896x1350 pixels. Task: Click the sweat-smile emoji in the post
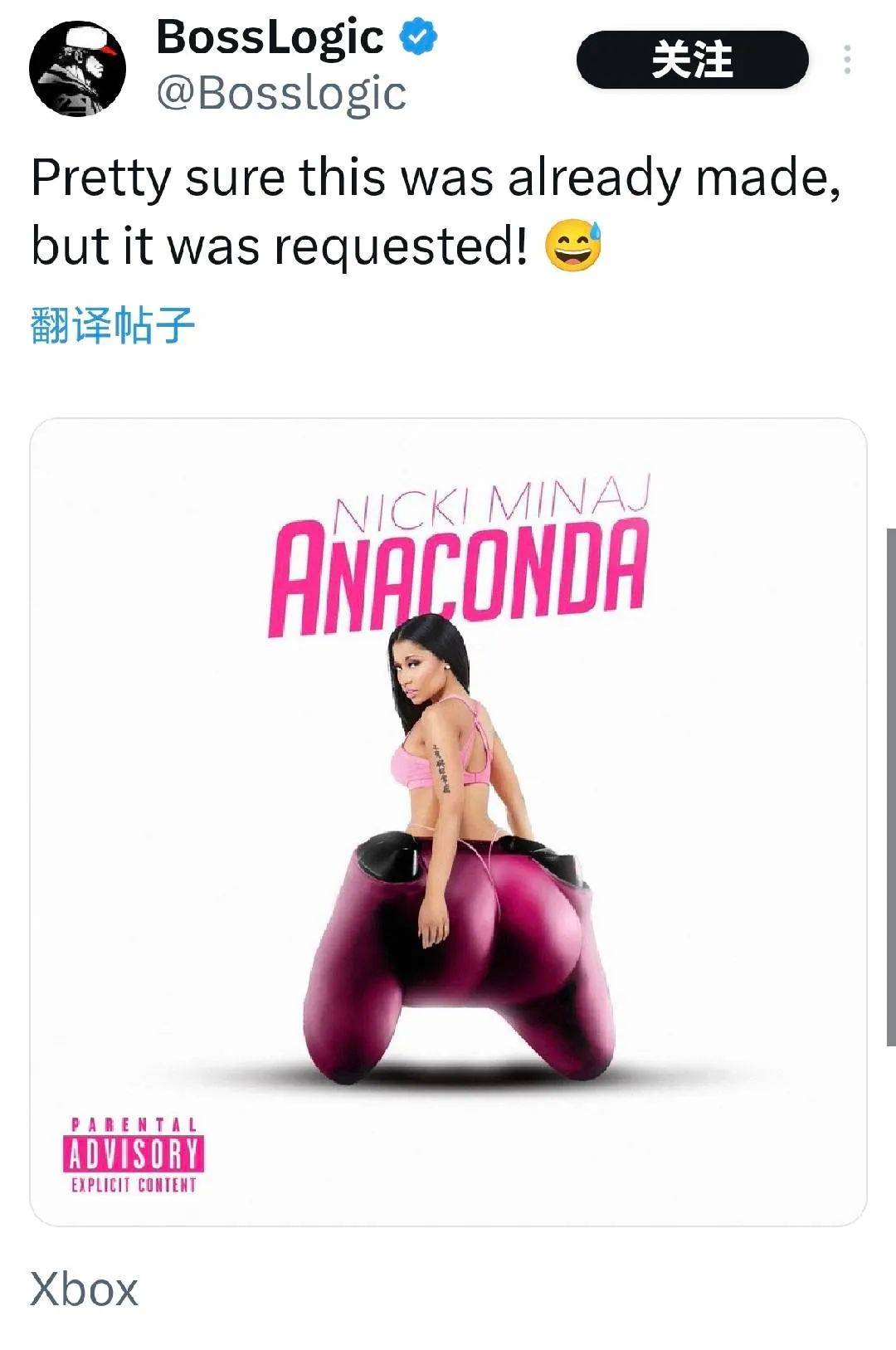coord(572,246)
